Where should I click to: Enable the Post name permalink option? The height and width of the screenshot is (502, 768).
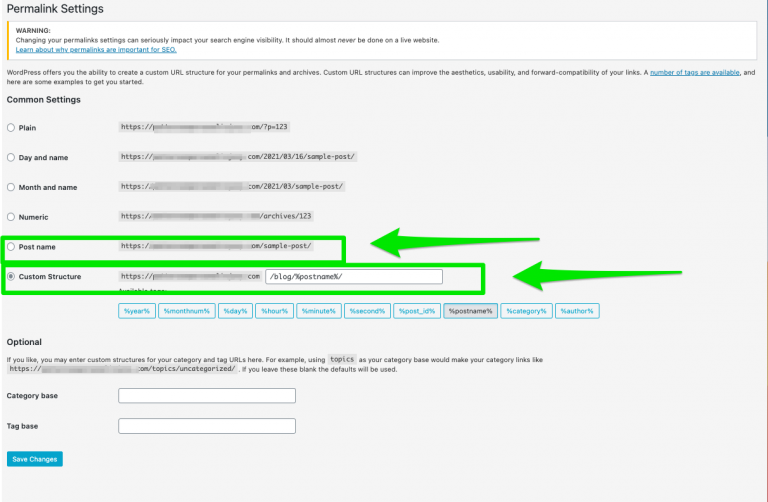pos(11,246)
